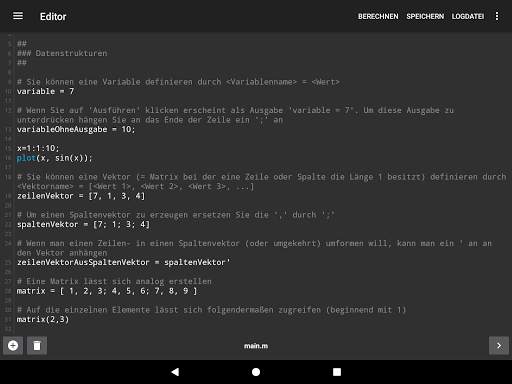This screenshot has width=512, height=384.
Task: Click the 'plot(x, sin(x));' line
Action: click(54, 158)
